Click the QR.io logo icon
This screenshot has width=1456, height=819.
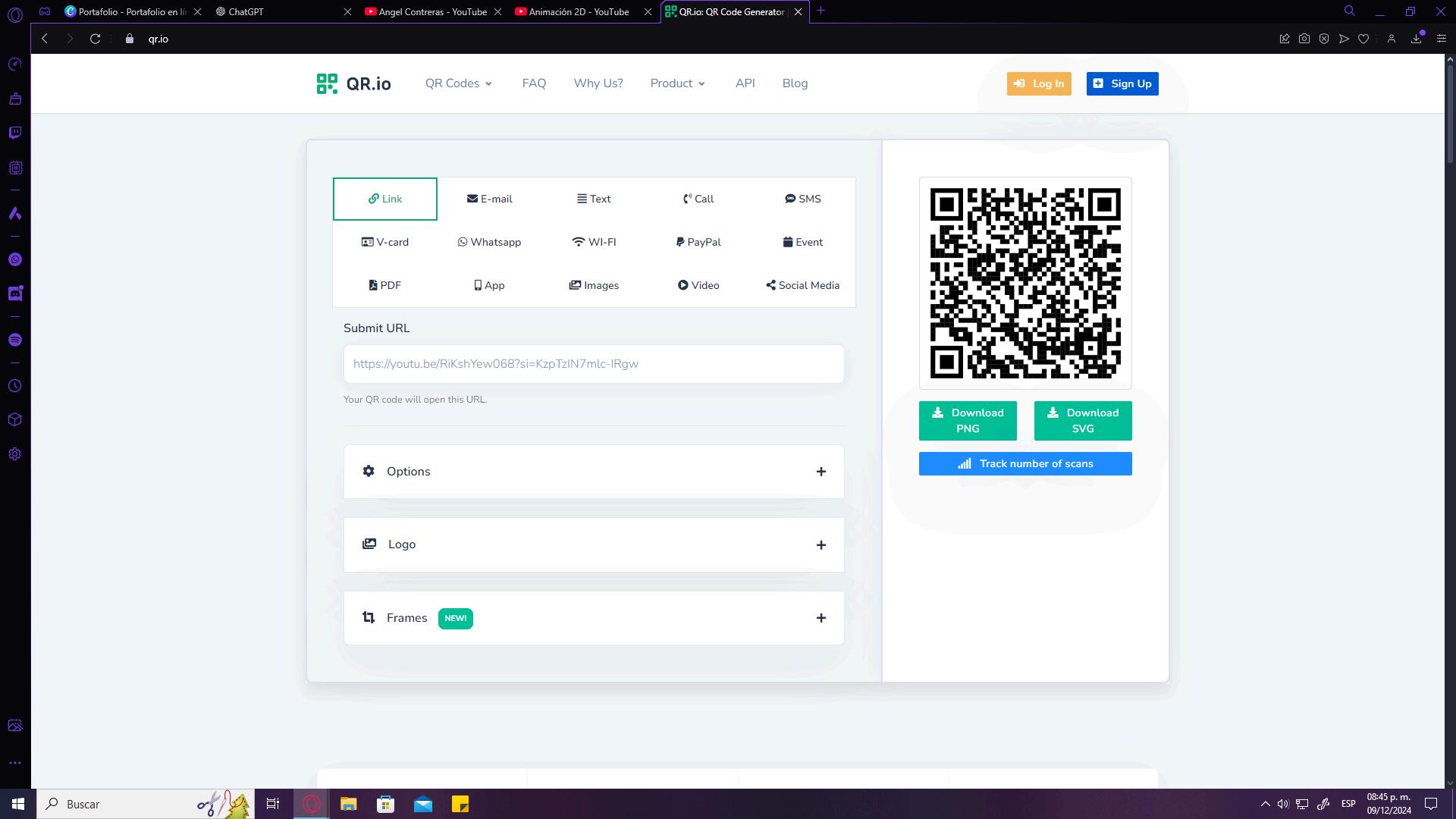click(x=327, y=83)
